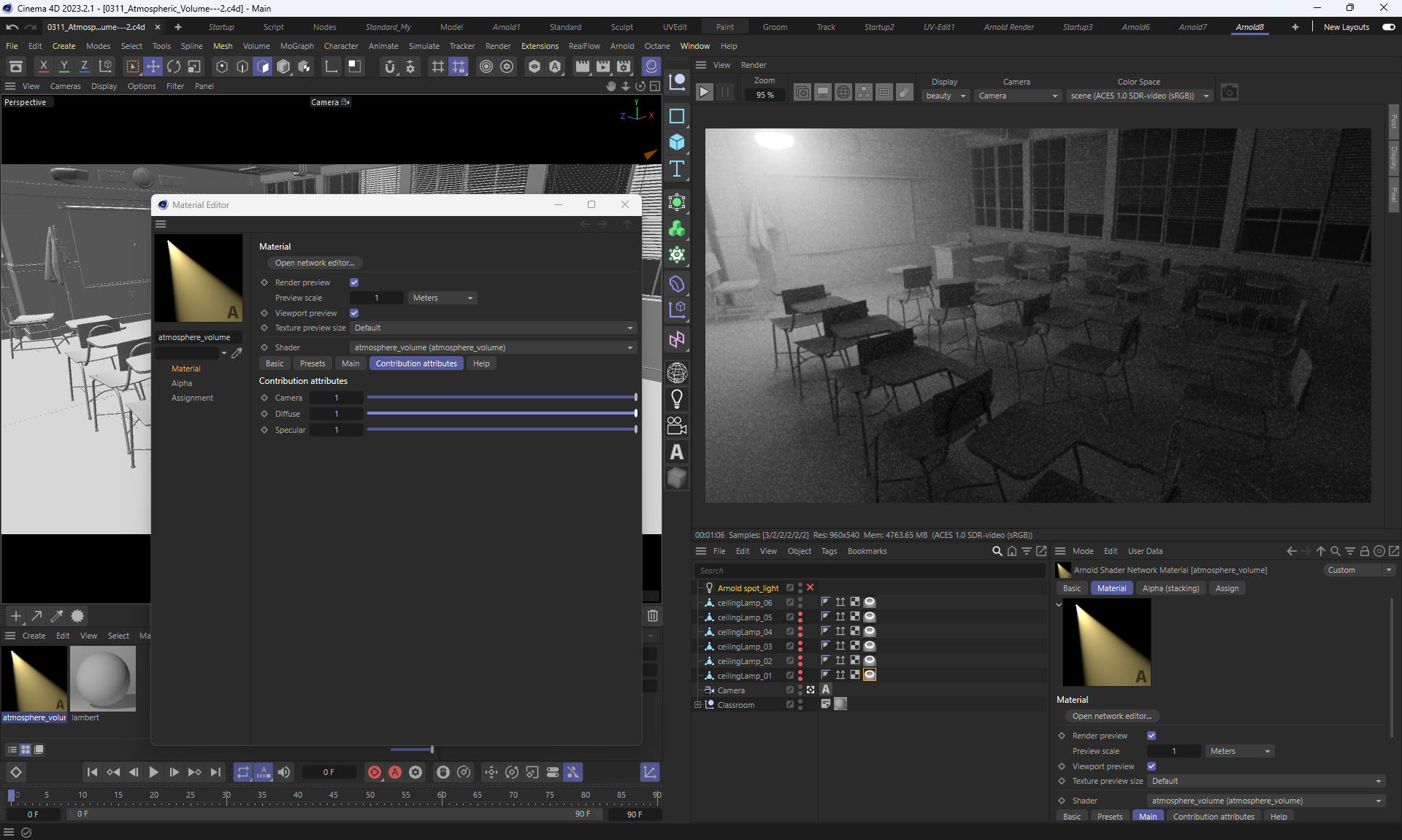Switch to the Main tab in Material Editor

350,363
